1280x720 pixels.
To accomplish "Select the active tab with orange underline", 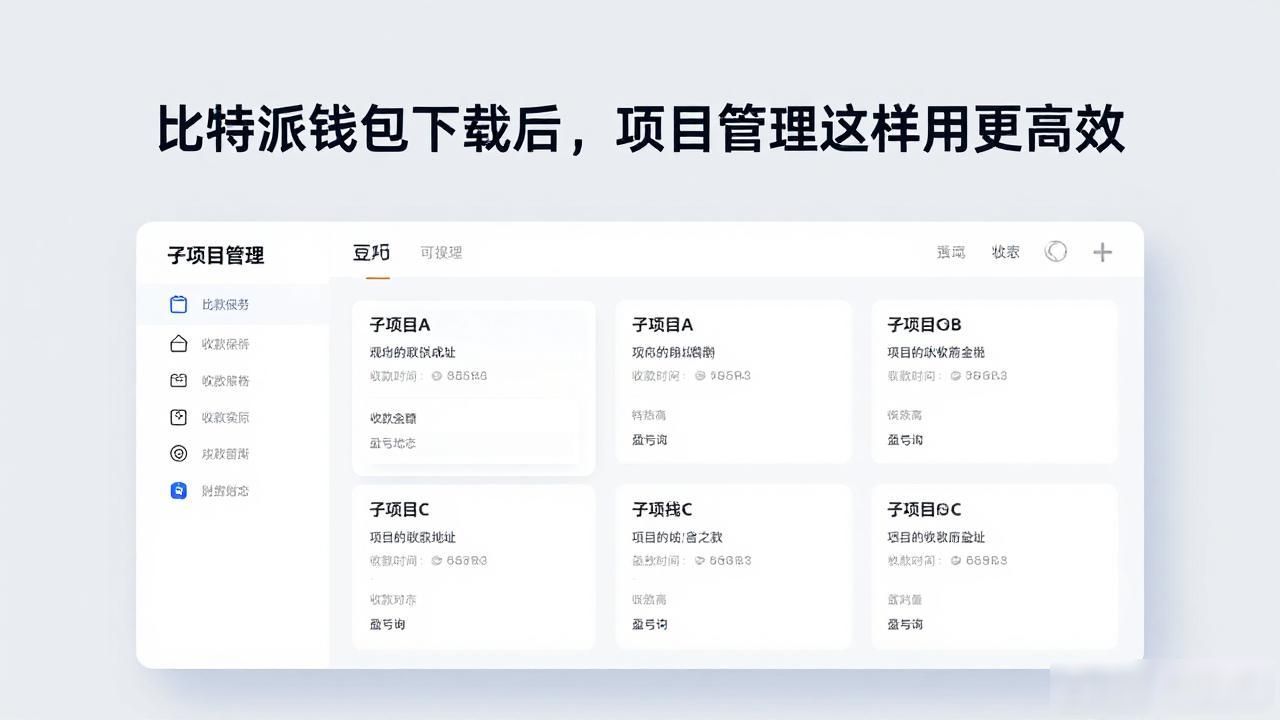I will coord(372,252).
